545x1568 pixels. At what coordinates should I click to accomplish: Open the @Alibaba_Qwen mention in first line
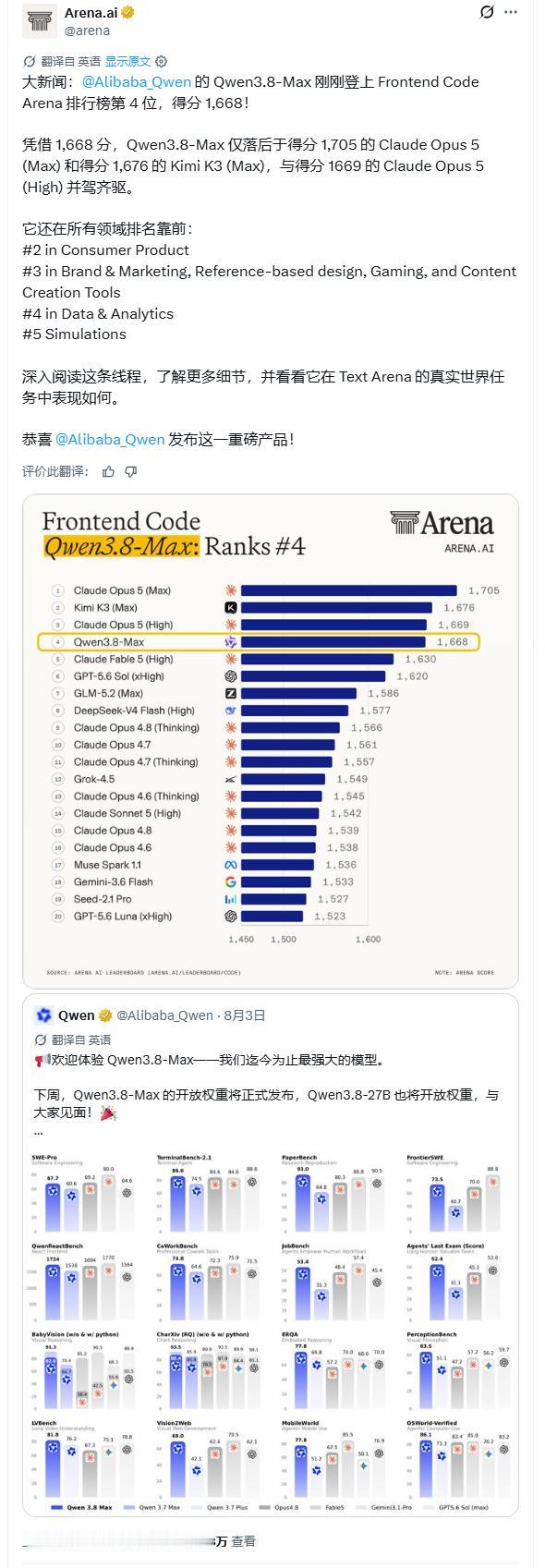137,81
